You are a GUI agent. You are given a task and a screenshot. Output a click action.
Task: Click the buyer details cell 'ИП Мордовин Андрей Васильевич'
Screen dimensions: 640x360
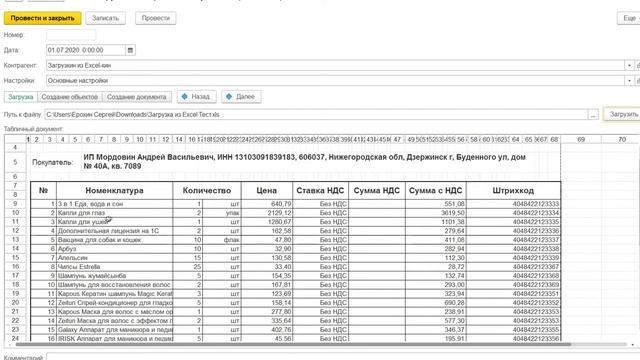click(x=304, y=162)
